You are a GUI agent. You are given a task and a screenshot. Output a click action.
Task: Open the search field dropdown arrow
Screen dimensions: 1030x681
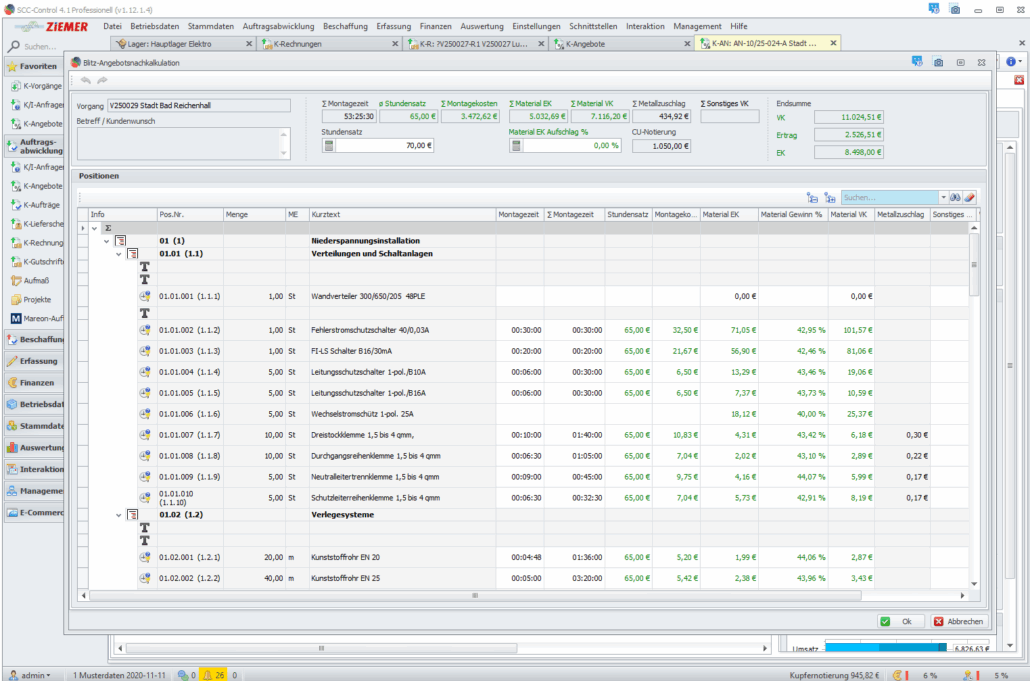tap(942, 198)
